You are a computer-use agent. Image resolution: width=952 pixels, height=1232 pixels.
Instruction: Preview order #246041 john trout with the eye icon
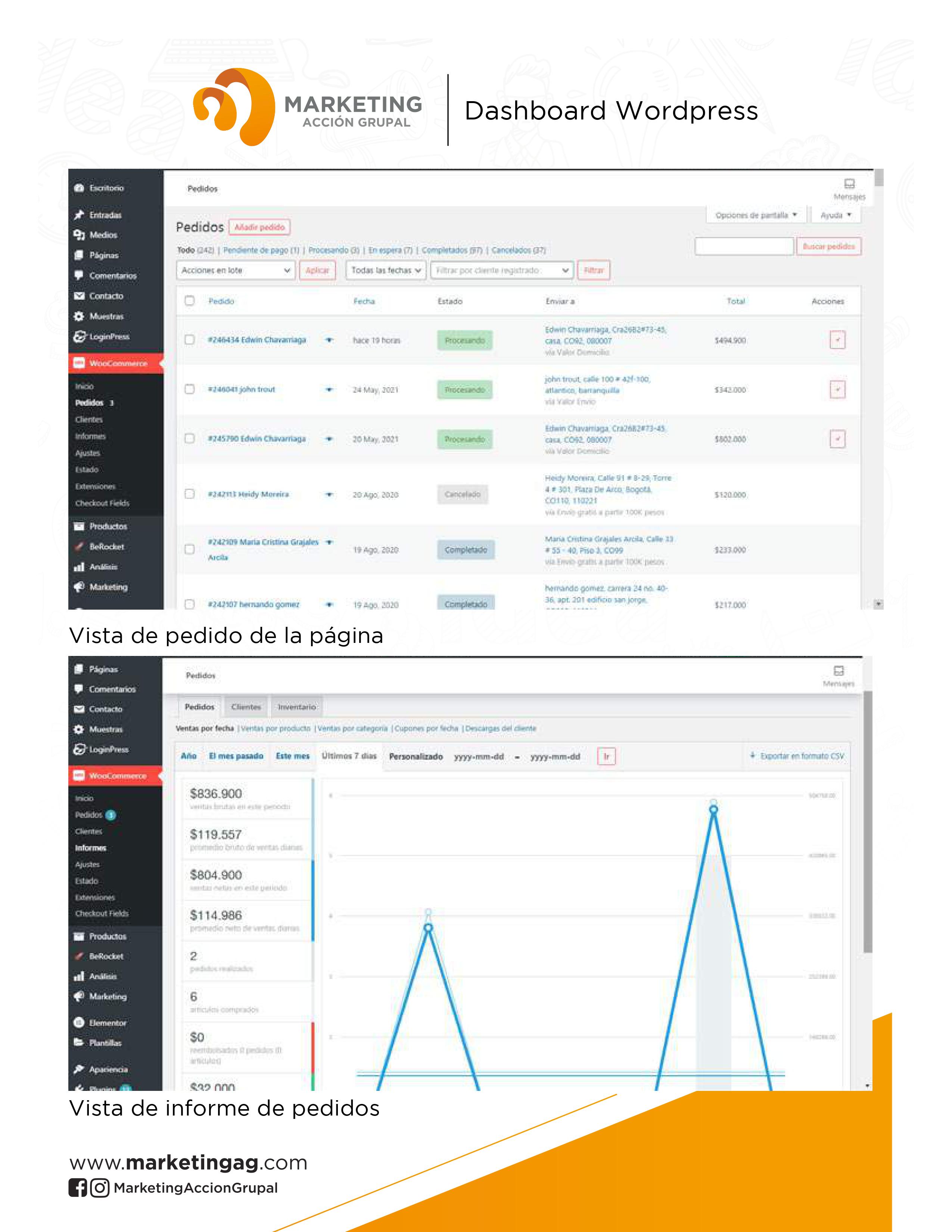tap(329, 390)
